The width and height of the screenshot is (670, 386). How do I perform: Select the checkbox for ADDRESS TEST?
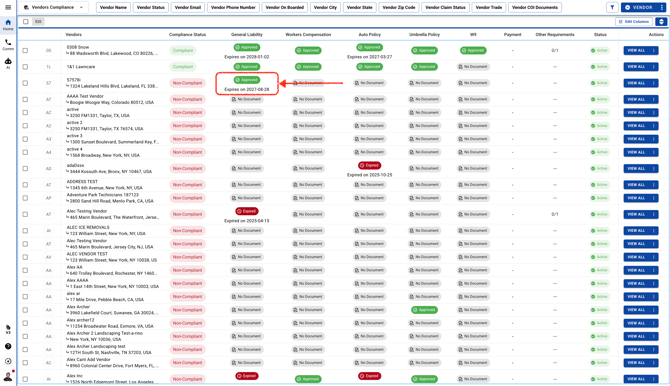pyautogui.click(x=25, y=185)
